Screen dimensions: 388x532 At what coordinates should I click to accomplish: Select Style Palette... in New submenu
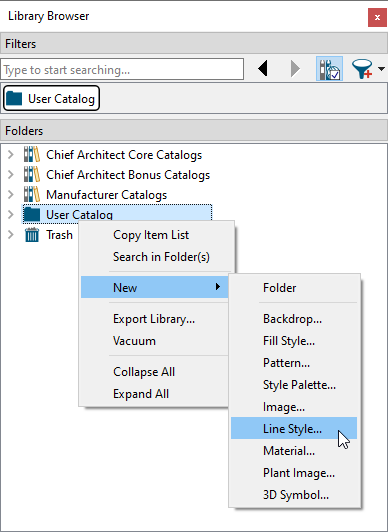(x=294, y=385)
